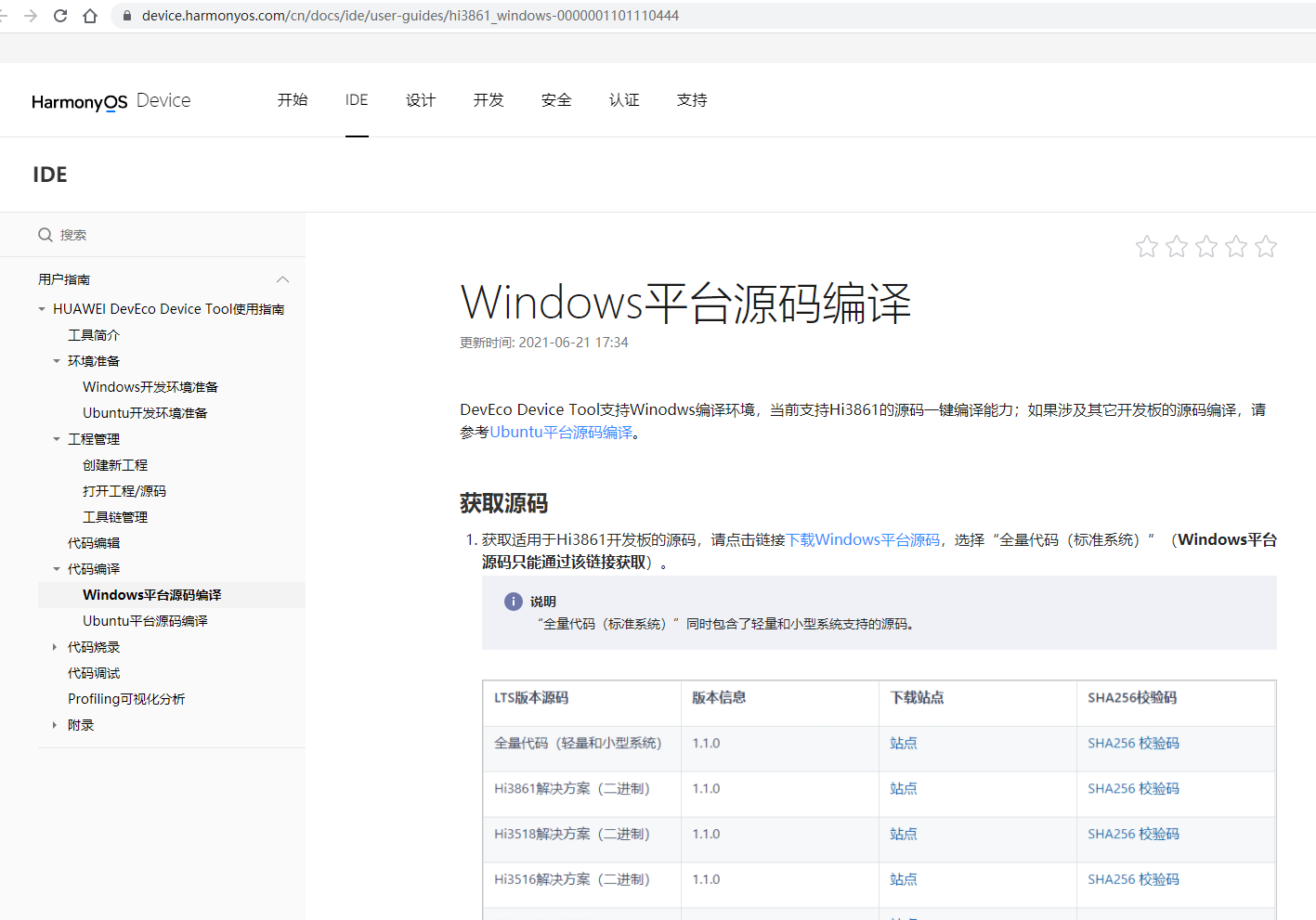Click the blue info icon beside 说明
This screenshot has height=920, width=1316.
pyautogui.click(x=513, y=602)
